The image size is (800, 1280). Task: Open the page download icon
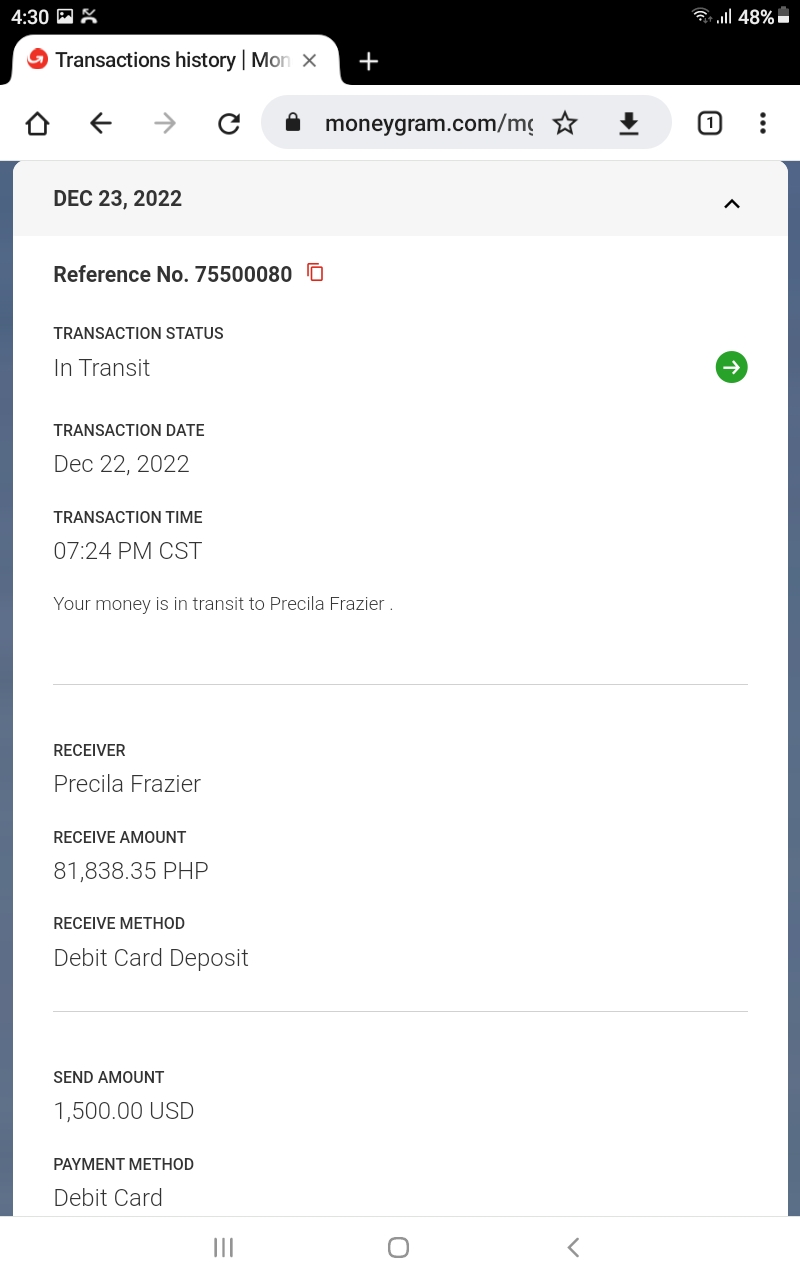[x=629, y=123]
